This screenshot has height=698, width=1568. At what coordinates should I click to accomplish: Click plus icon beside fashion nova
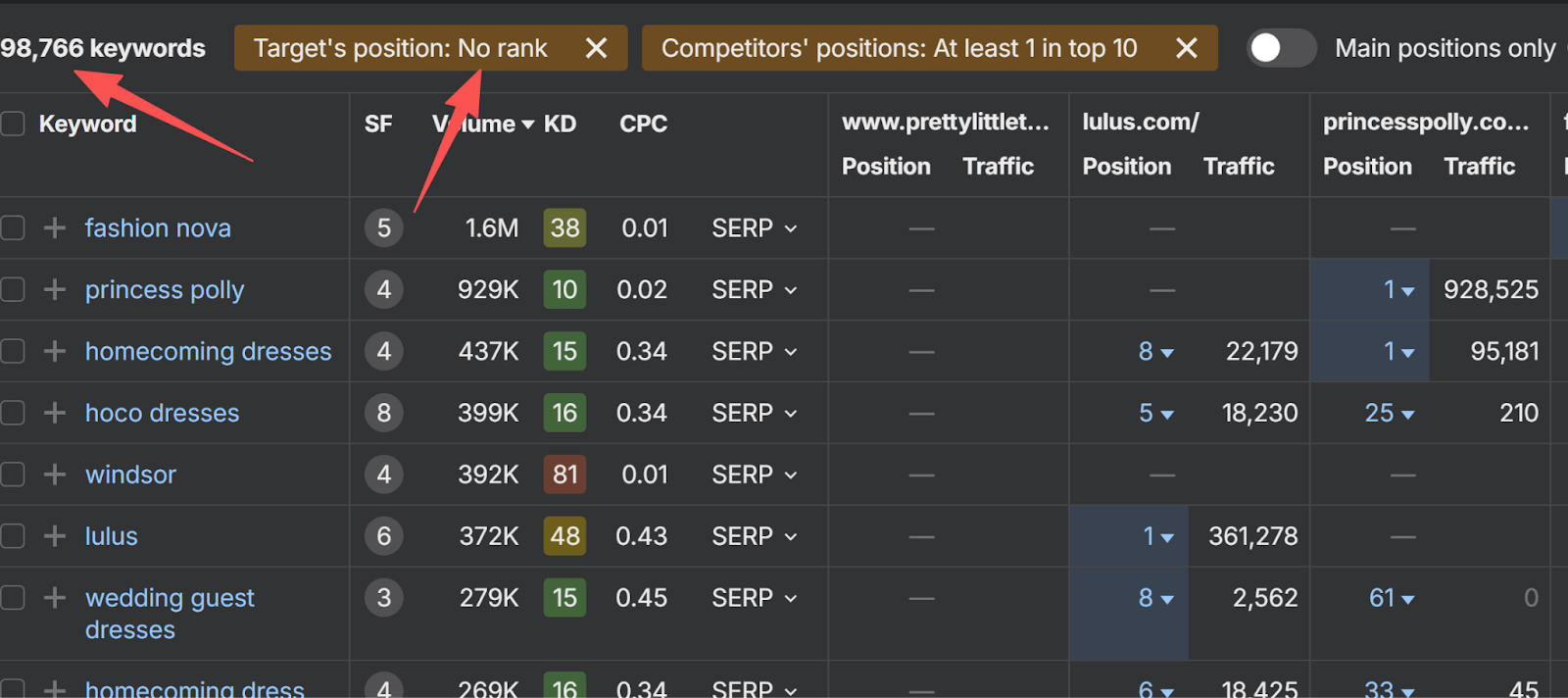tap(55, 228)
